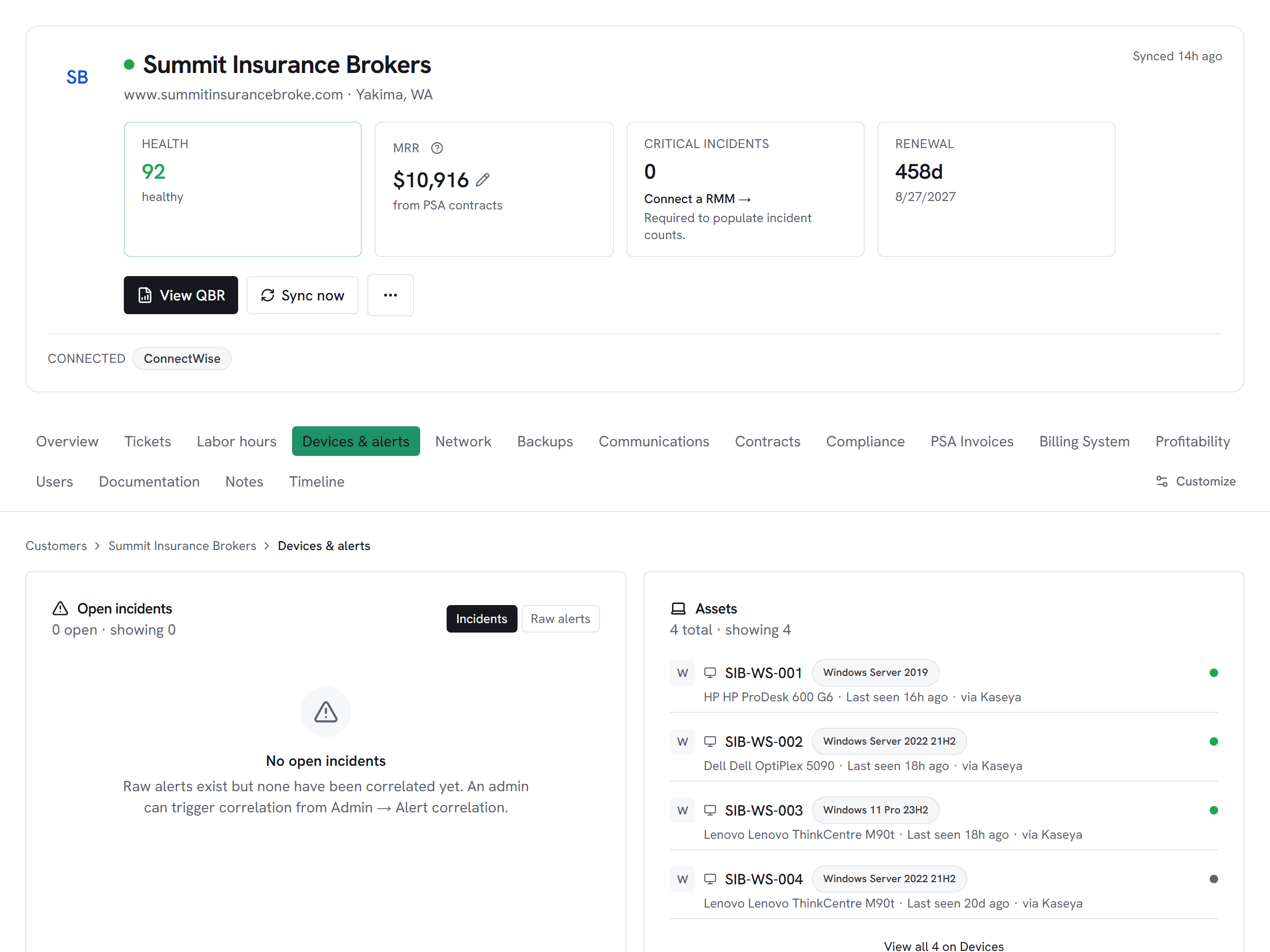
Task: Click the Customize tabs button
Action: point(1196,481)
